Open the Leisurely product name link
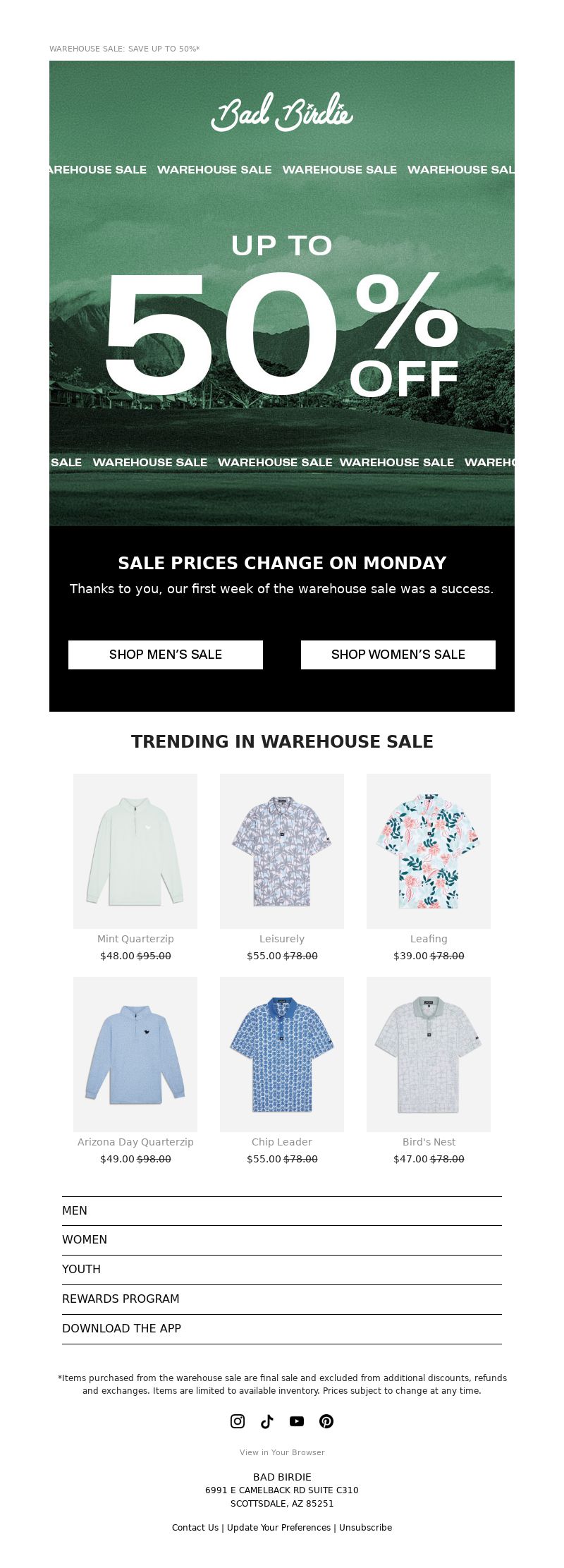The width and height of the screenshot is (564, 1568). click(x=282, y=939)
